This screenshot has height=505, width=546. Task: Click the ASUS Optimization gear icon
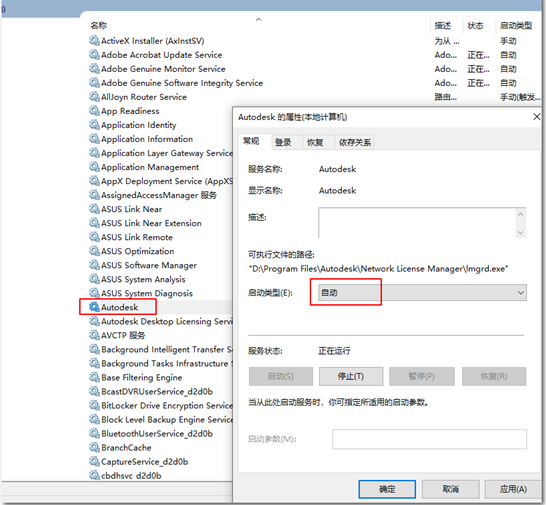(94, 251)
